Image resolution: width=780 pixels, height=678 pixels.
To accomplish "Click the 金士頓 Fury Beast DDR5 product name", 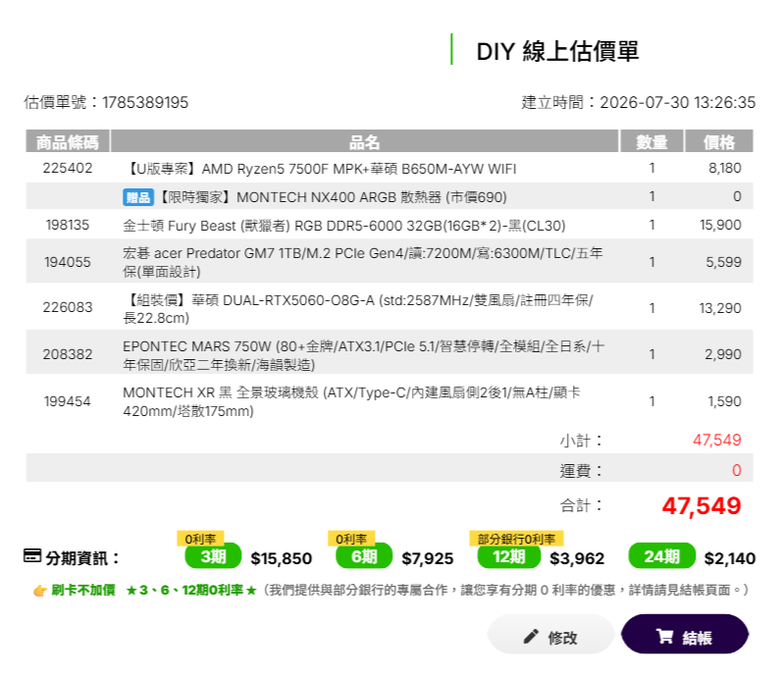I will tap(344, 226).
